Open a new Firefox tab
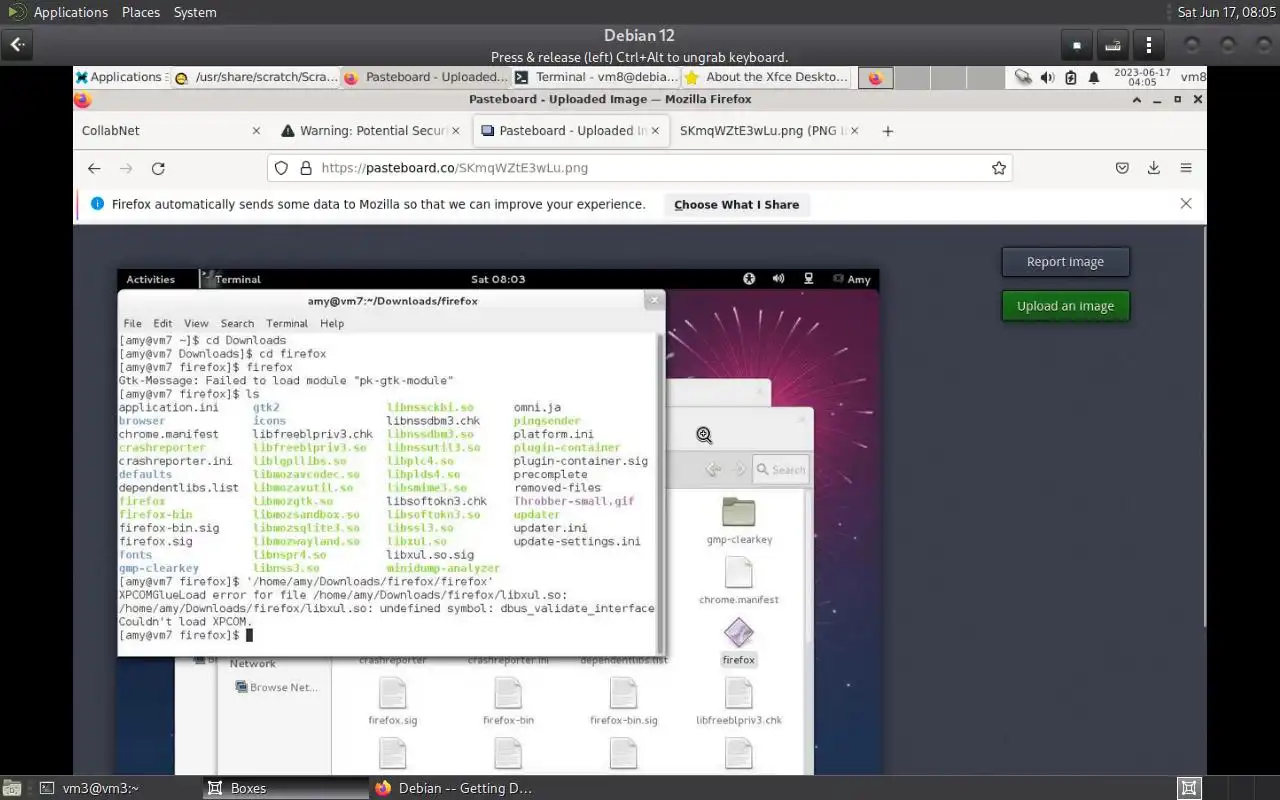The width and height of the screenshot is (1280, 800). pos(887,131)
